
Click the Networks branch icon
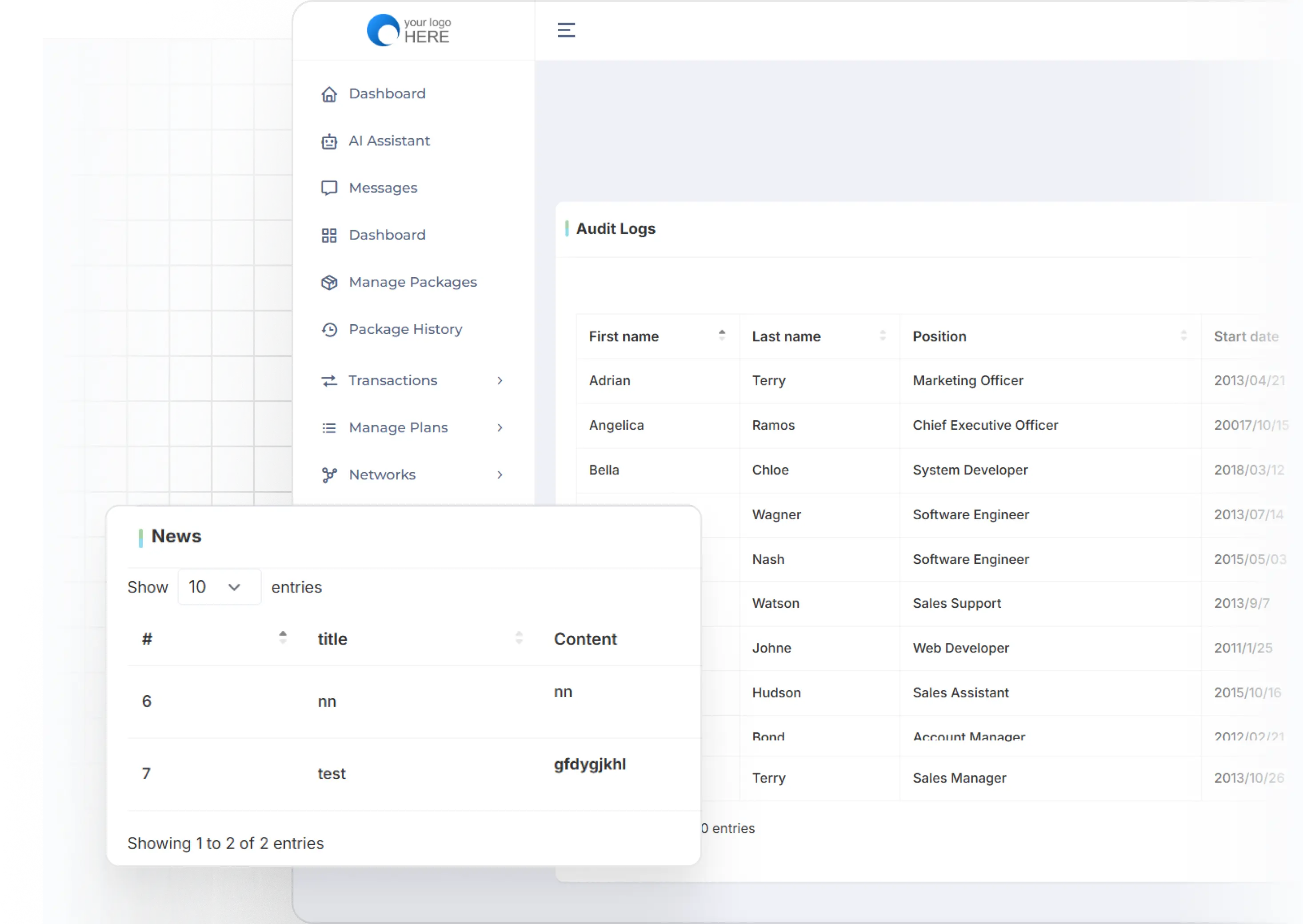pos(329,475)
